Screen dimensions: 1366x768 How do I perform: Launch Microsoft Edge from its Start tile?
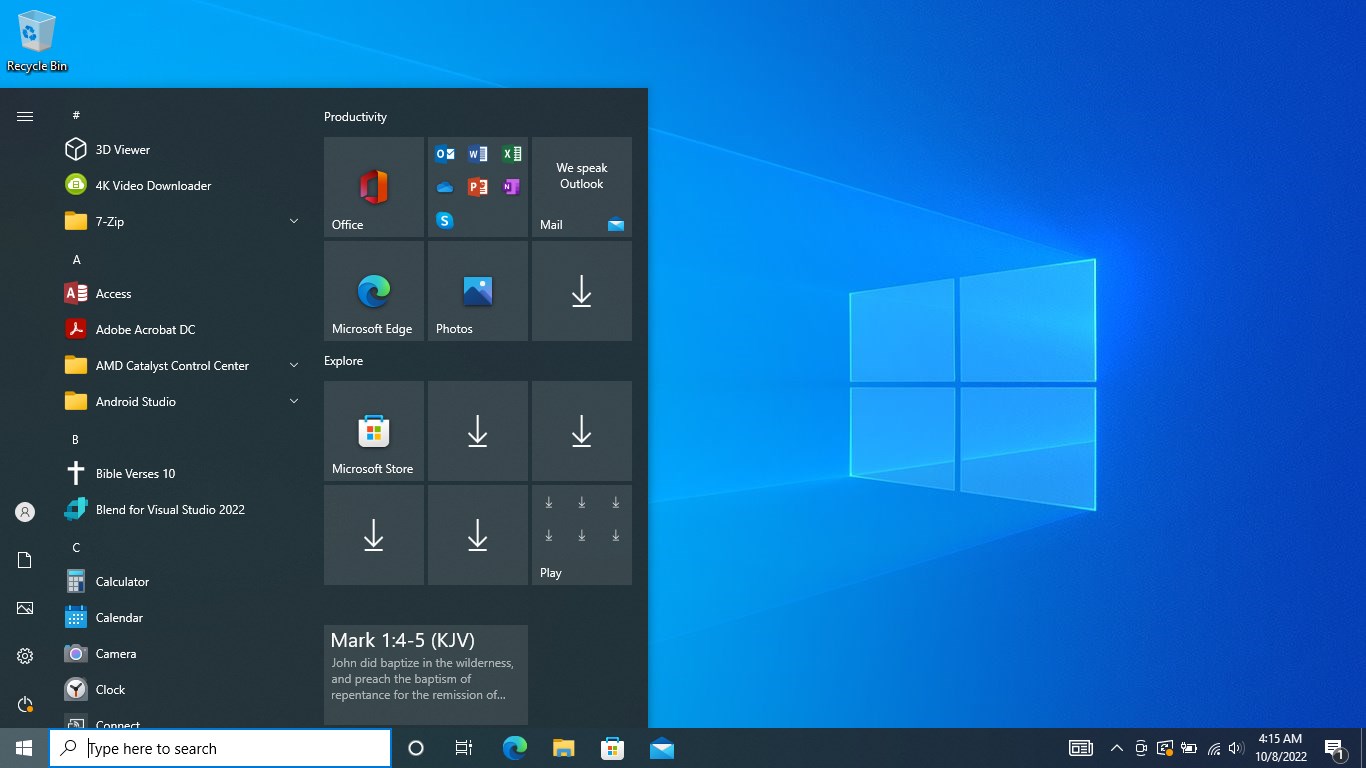pyautogui.click(x=373, y=291)
